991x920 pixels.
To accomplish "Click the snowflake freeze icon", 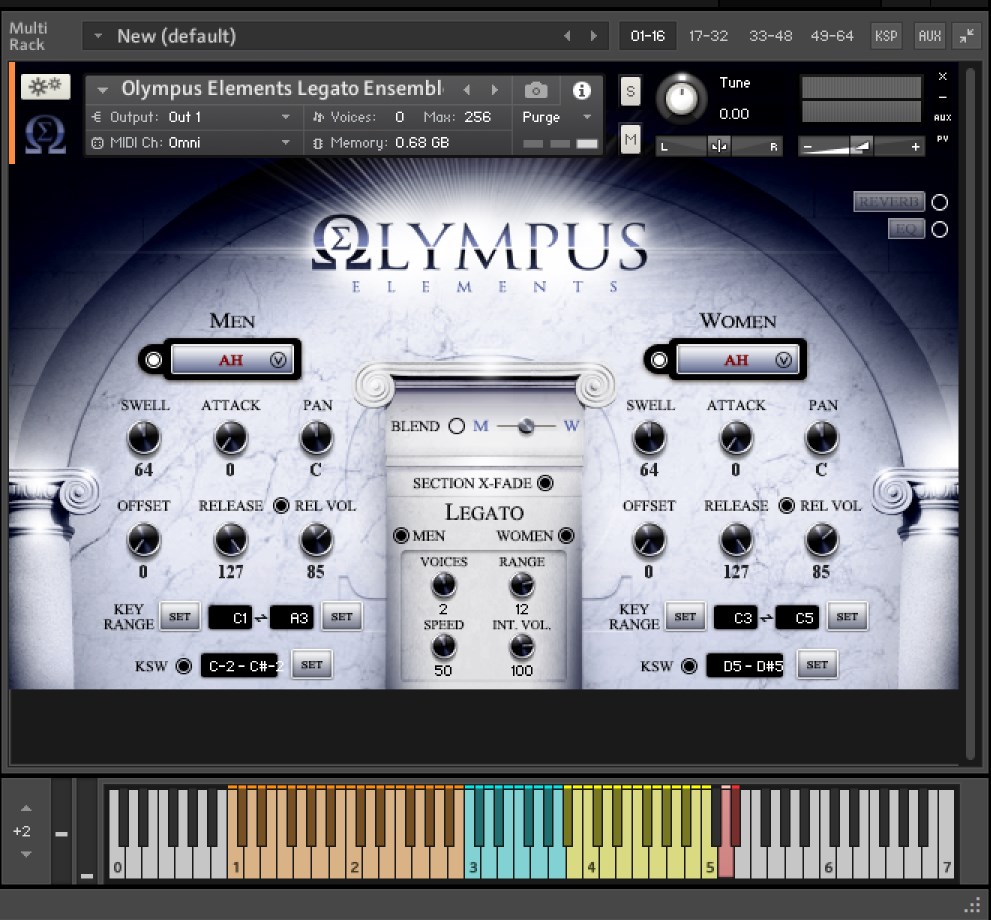I will click(45, 87).
